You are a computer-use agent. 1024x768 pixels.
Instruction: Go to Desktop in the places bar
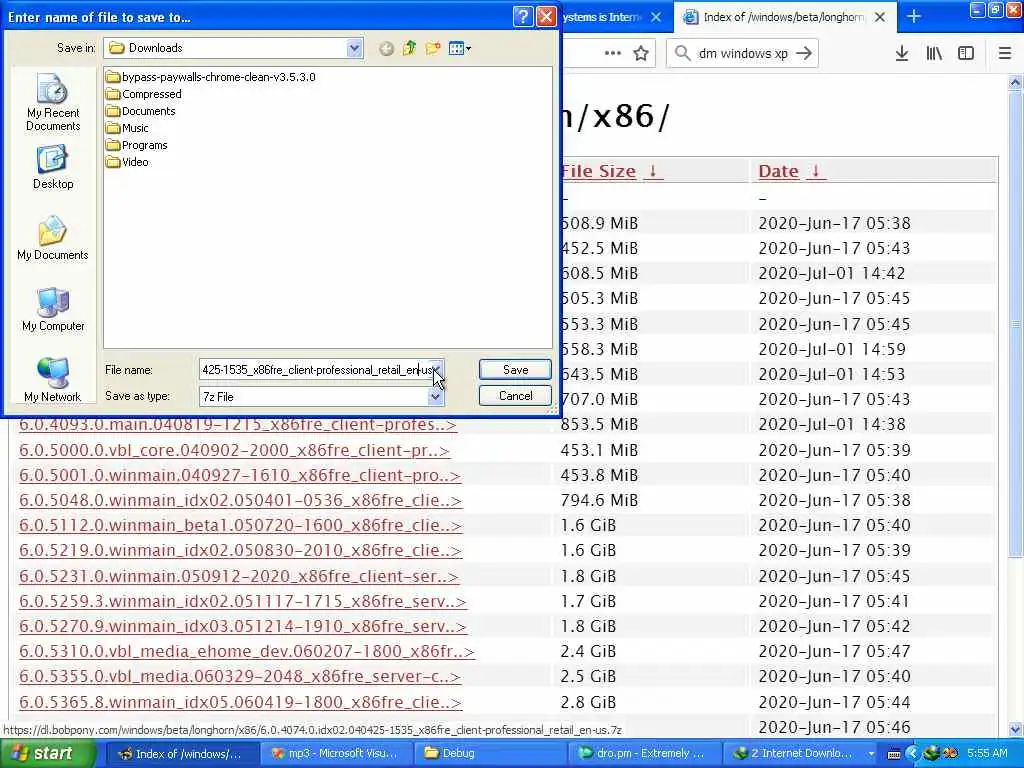click(53, 167)
